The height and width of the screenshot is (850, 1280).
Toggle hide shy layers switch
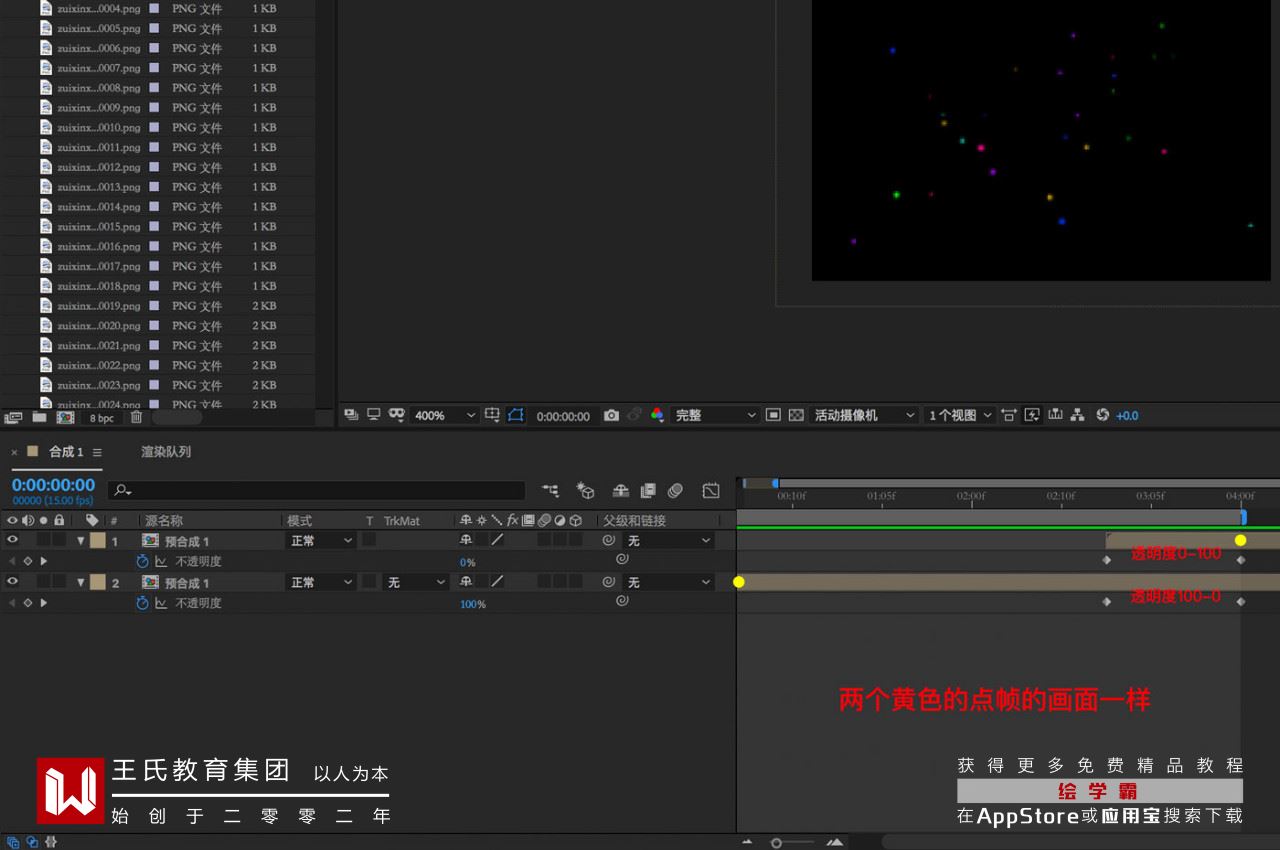click(620, 490)
